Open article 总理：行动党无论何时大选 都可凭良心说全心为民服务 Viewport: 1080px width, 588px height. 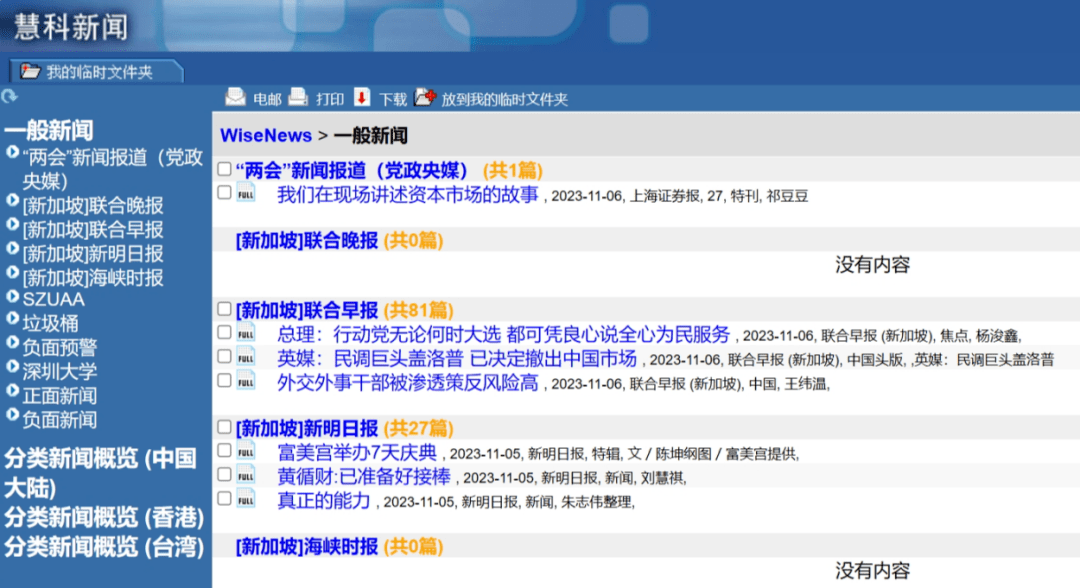pyautogui.click(x=503, y=335)
